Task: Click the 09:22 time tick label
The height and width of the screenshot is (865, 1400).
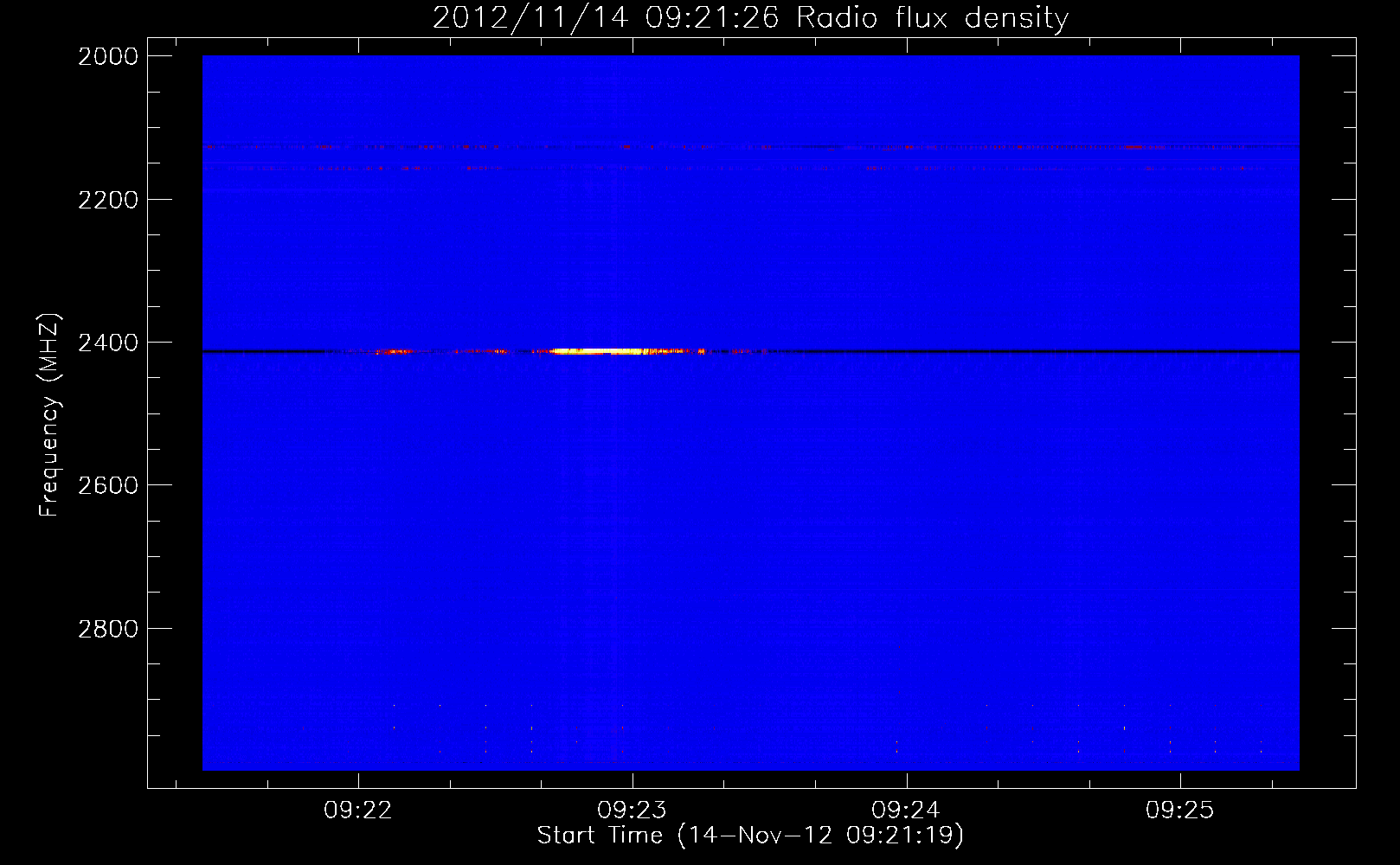Action: 358,810
